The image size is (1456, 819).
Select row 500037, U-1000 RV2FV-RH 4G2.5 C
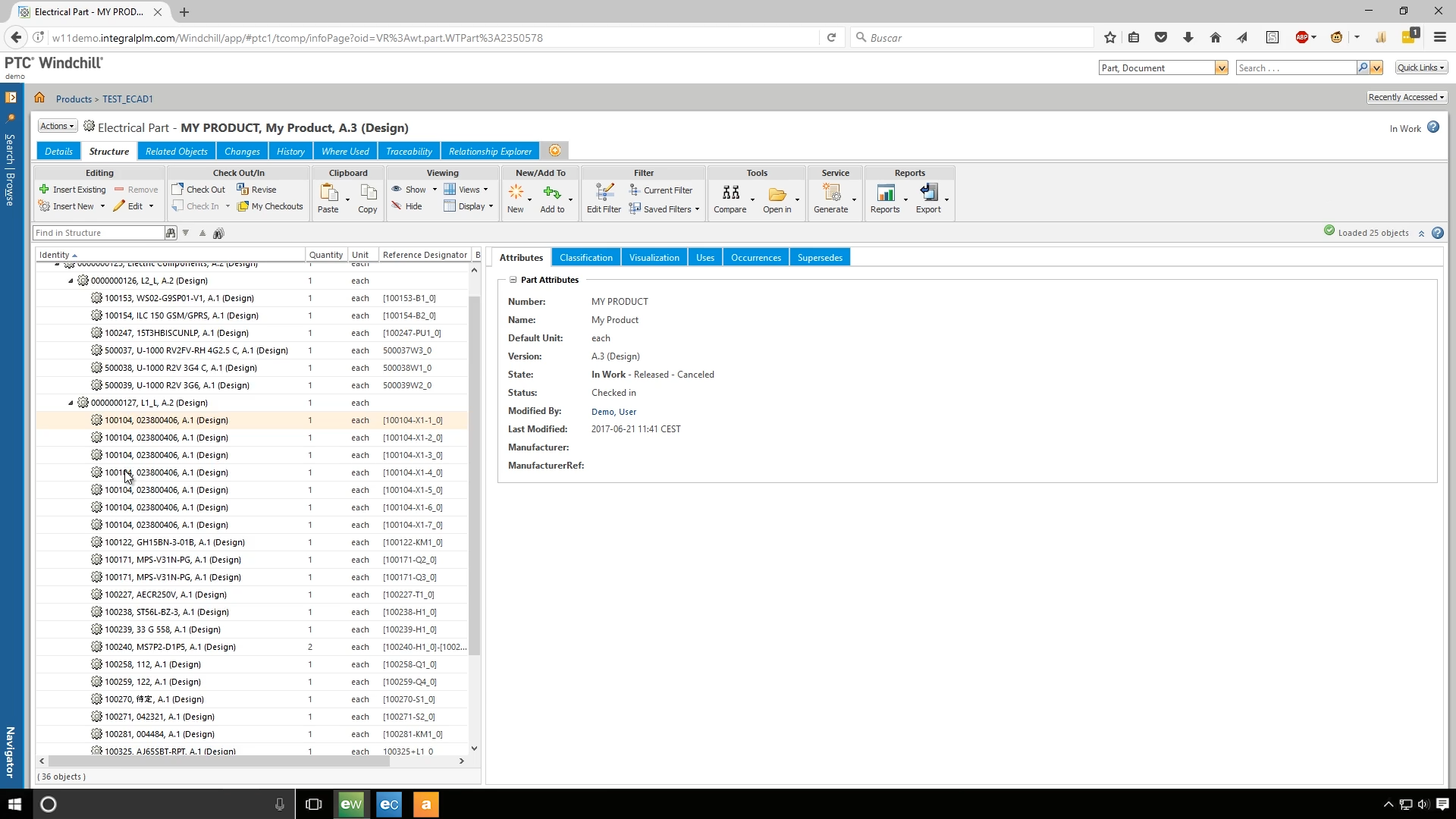(x=252, y=350)
